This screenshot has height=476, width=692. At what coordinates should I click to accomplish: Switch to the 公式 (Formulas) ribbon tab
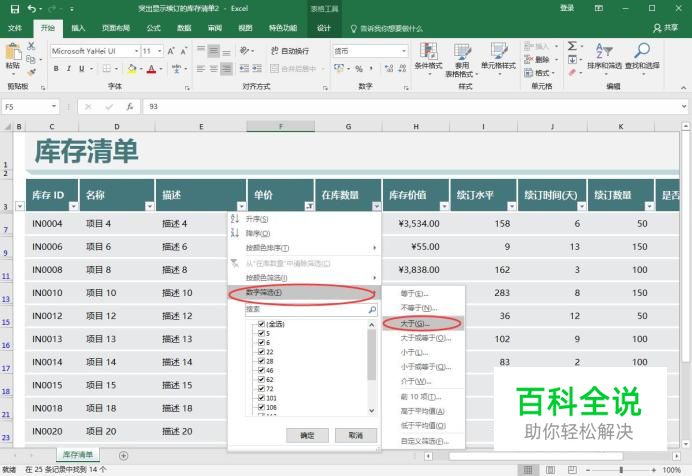click(x=154, y=28)
